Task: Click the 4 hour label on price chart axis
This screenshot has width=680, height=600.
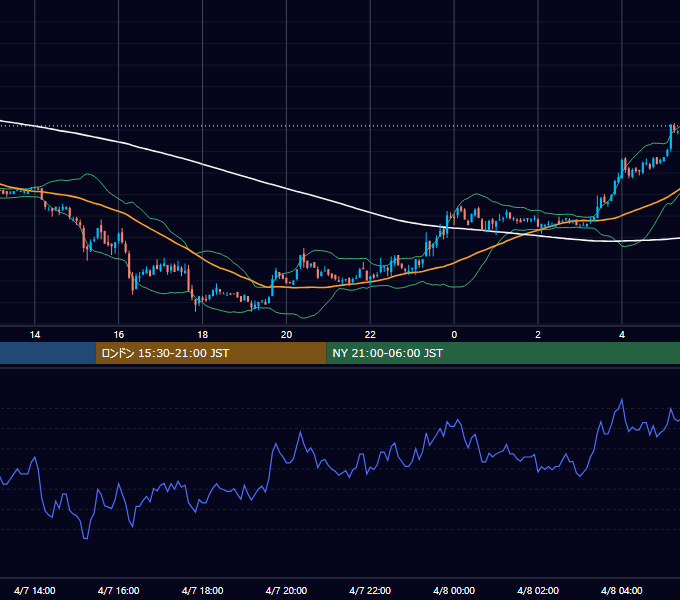Action: pyautogui.click(x=622, y=335)
